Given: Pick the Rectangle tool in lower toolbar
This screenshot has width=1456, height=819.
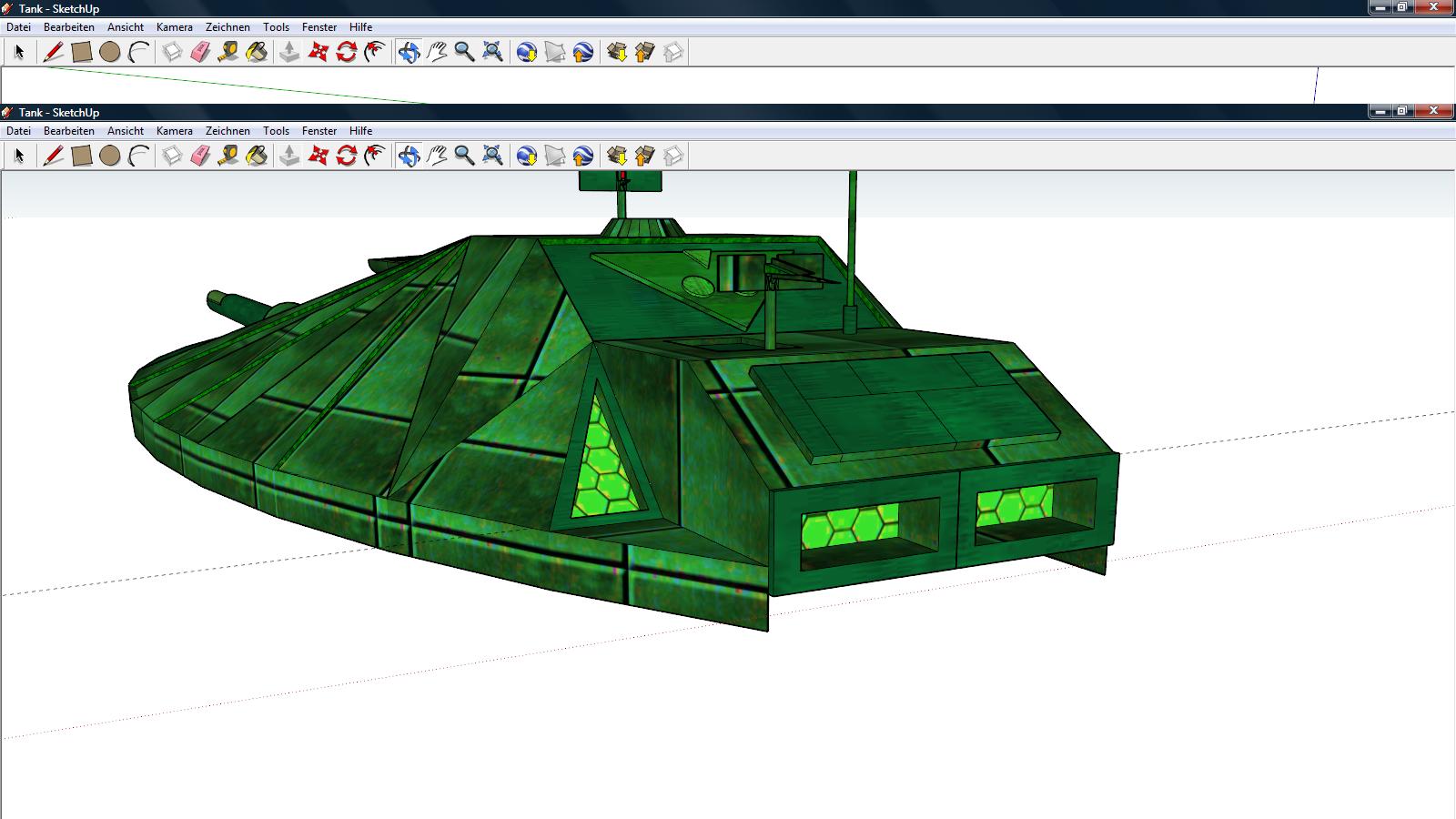Looking at the screenshot, I should 82,156.
